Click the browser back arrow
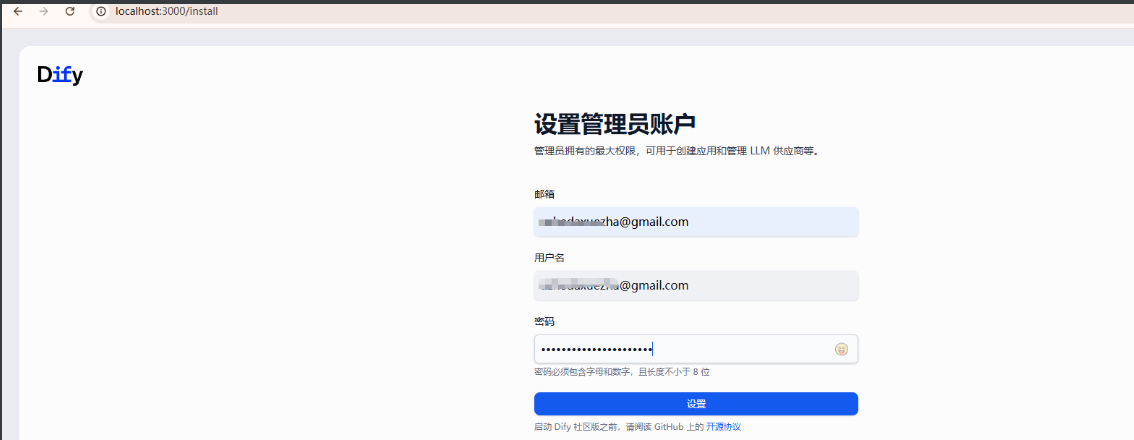 tap(18, 12)
